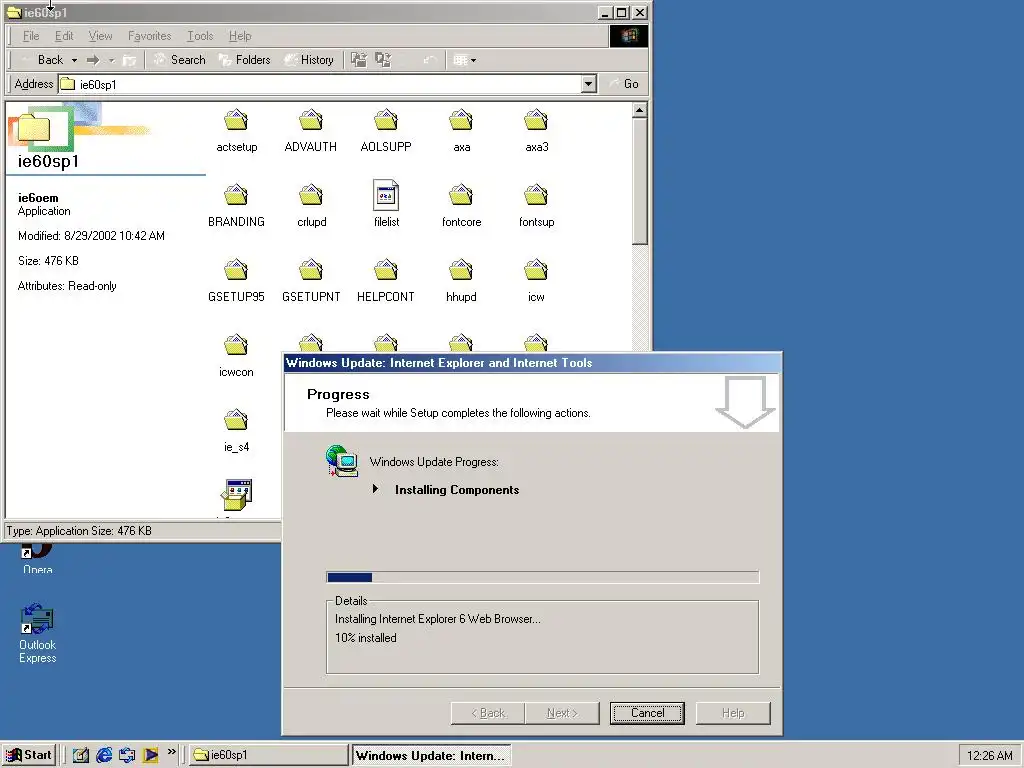This screenshot has width=1024, height=768.
Task: Open the View menu
Action: pos(100,36)
